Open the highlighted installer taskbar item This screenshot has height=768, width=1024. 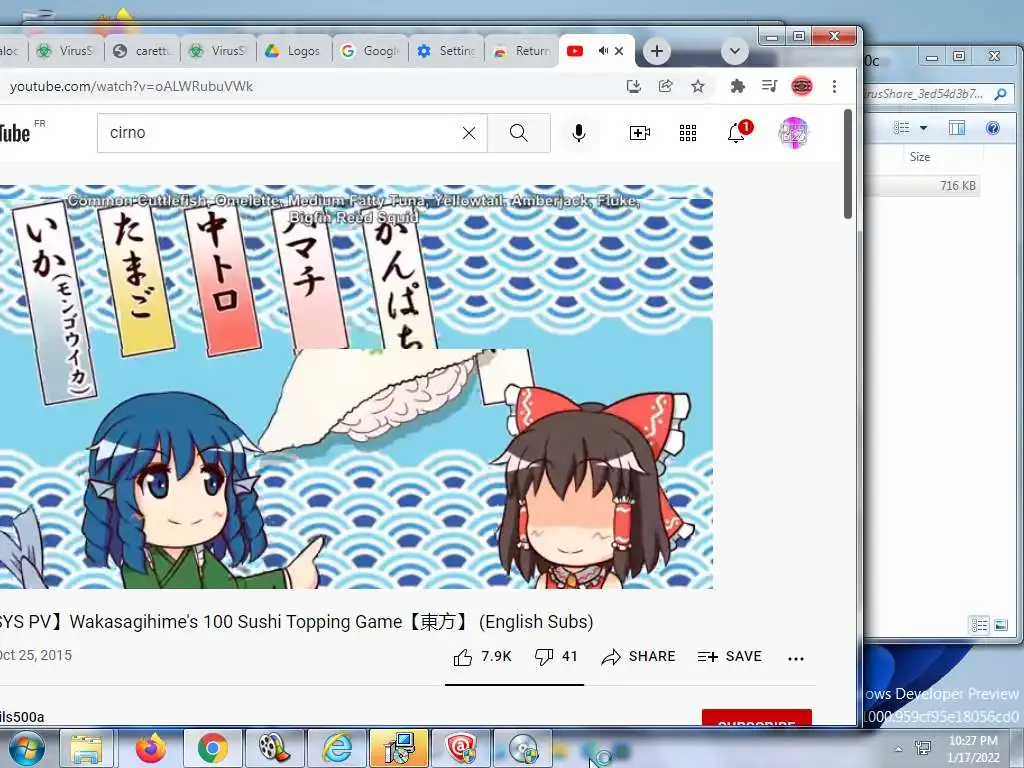399,749
